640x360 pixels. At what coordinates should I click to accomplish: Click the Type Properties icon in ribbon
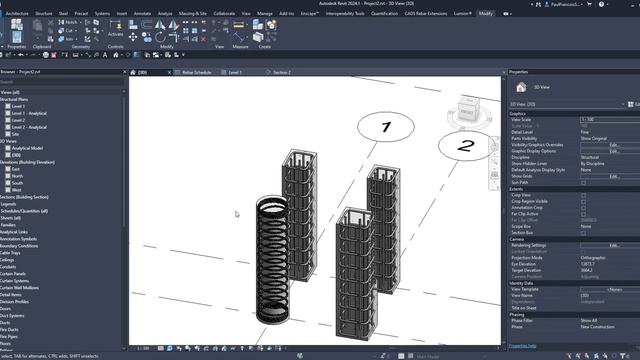click(17, 24)
